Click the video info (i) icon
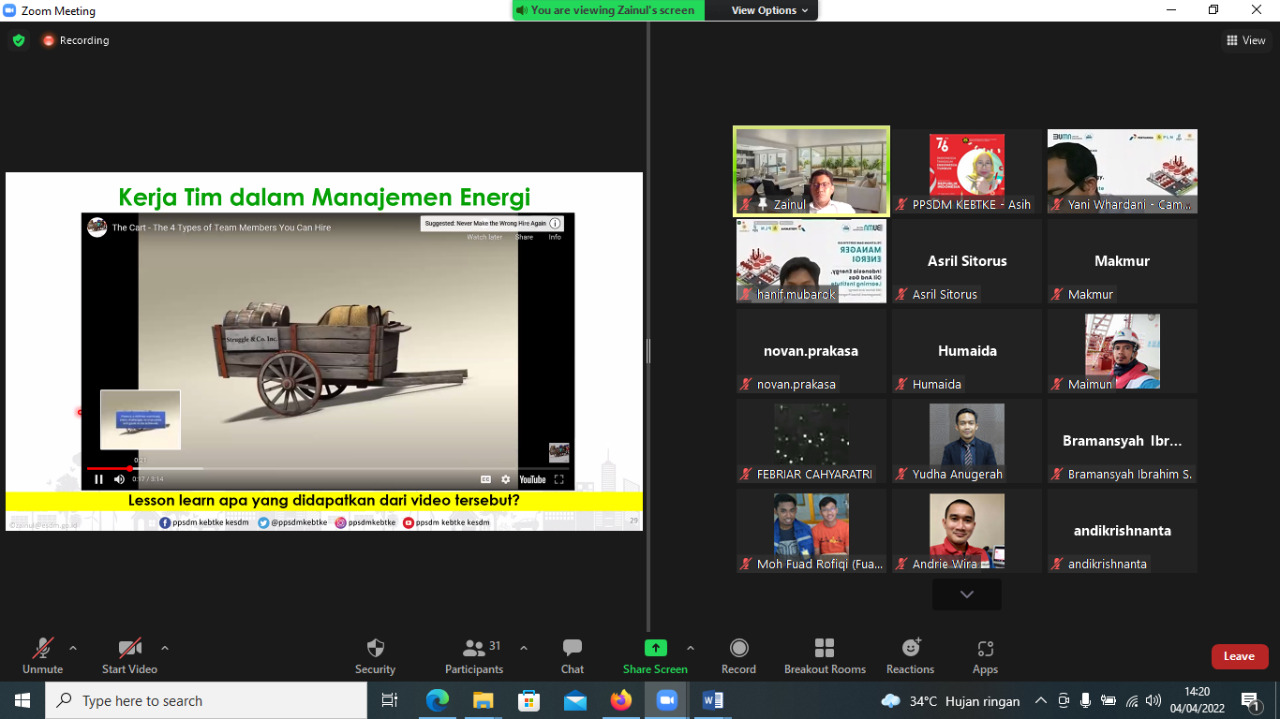Image resolution: width=1280 pixels, height=719 pixels. [x=555, y=224]
